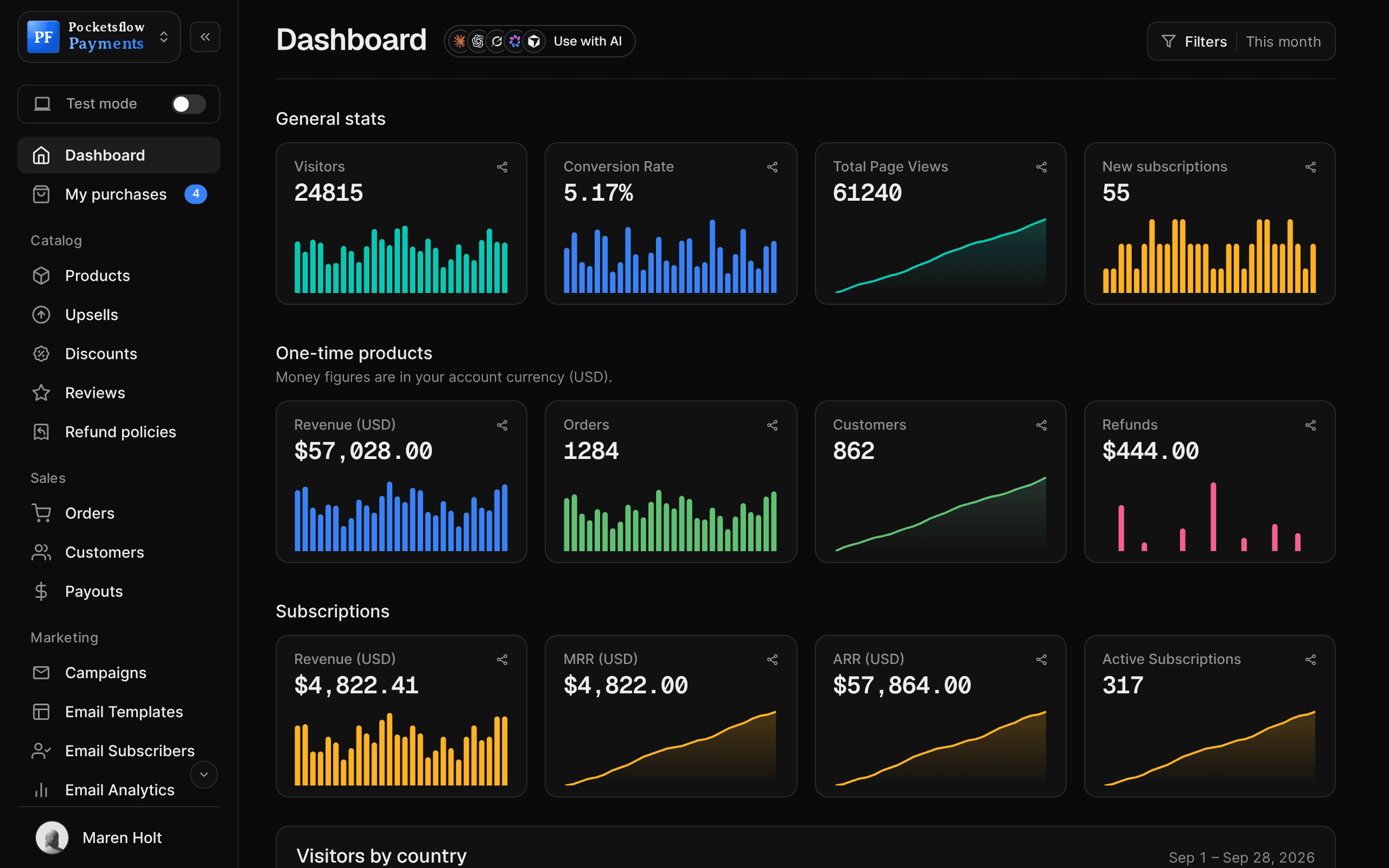1389x868 pixels.
Task: Open the Reviews page
Action: pos(119,393)
